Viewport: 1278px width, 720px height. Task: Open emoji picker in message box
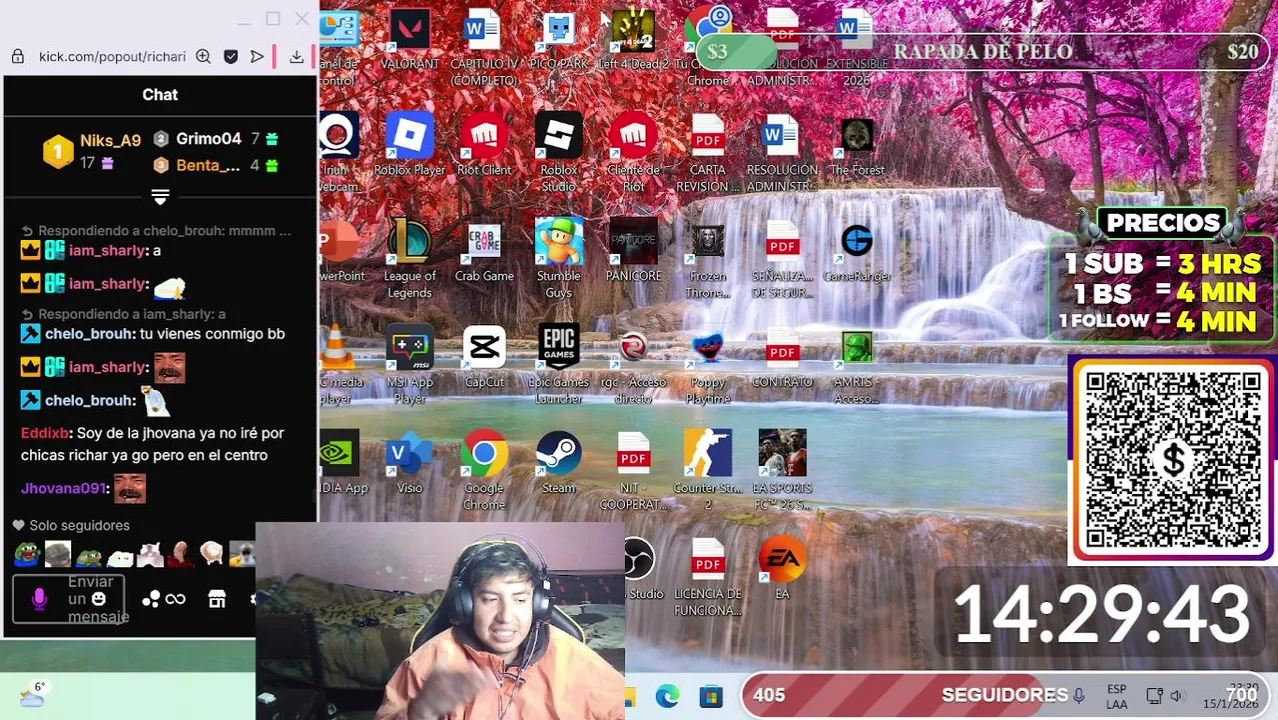click(98, 599)
